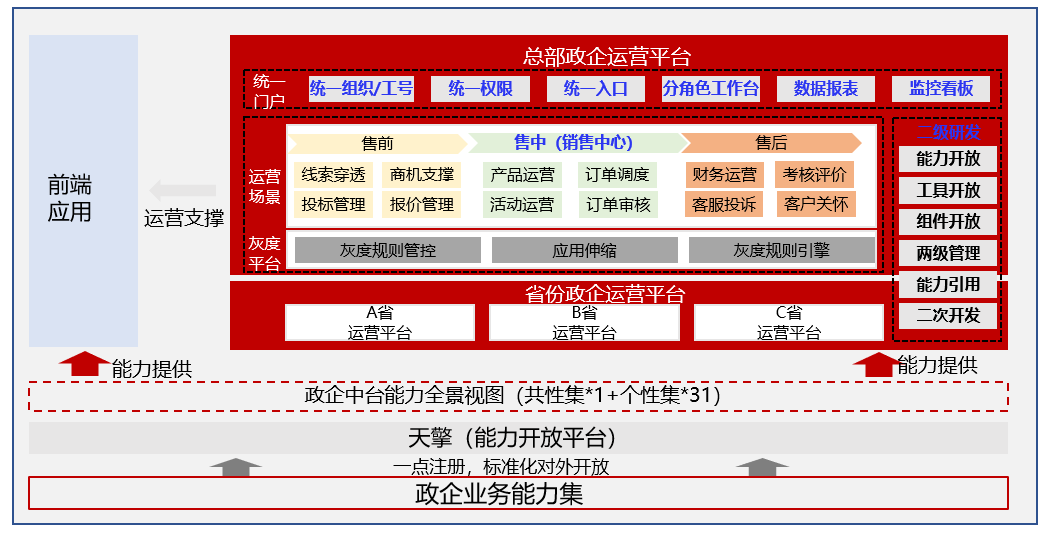The width and height of the screenshot is (1050, 537).
Task: Open the 能力开放 item
Action: point(948,159)
